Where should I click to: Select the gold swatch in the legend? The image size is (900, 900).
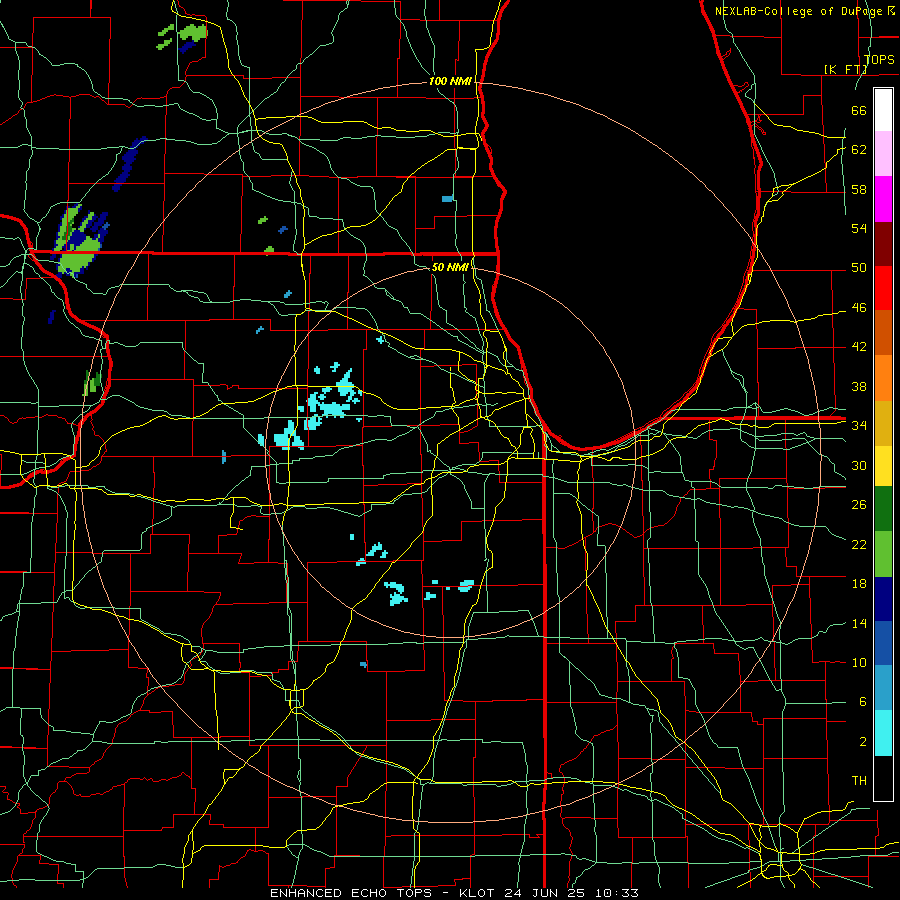tap(883, 422)
